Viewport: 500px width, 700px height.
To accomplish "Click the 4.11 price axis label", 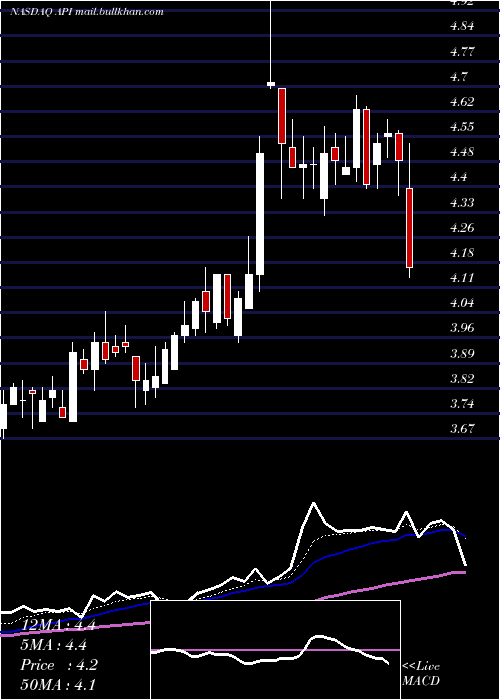I will pos(462,278).
